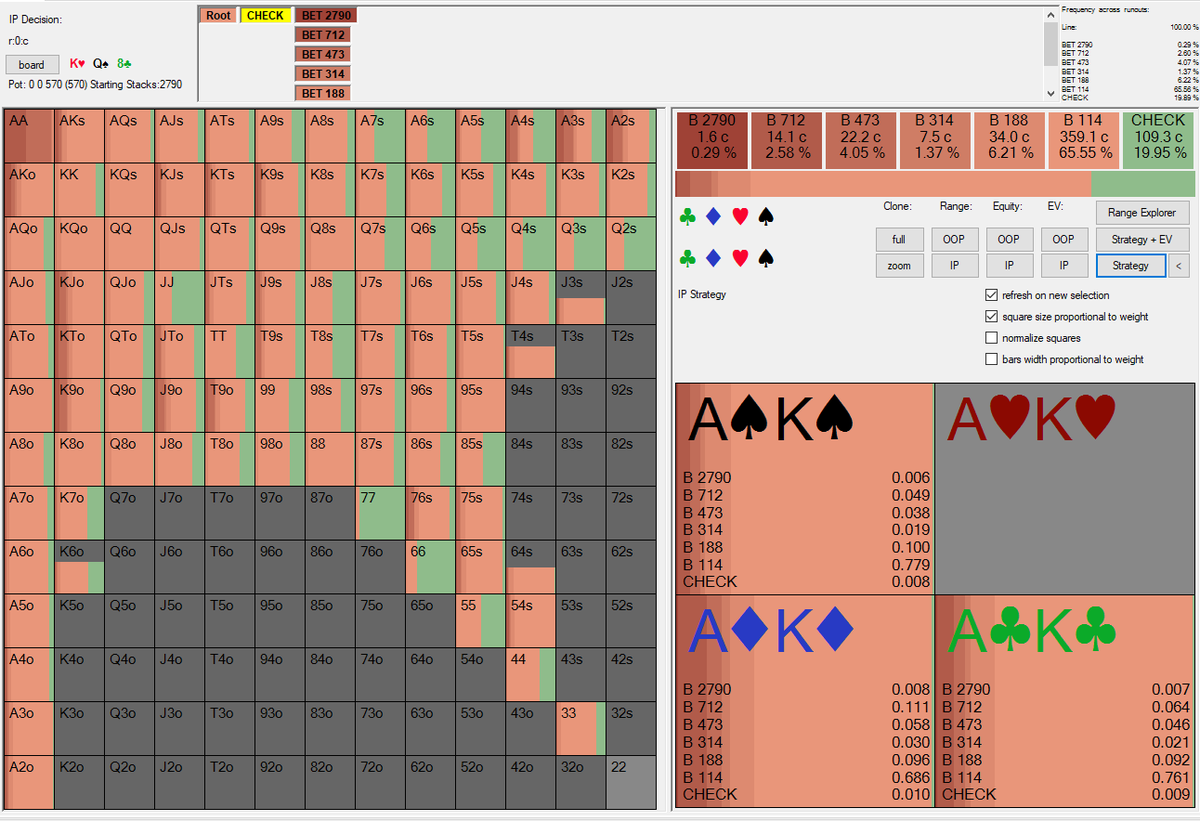Click the King of hearts board card
Image resolution: width=1200 pixels, height=821 pixels.
(76, 64)
